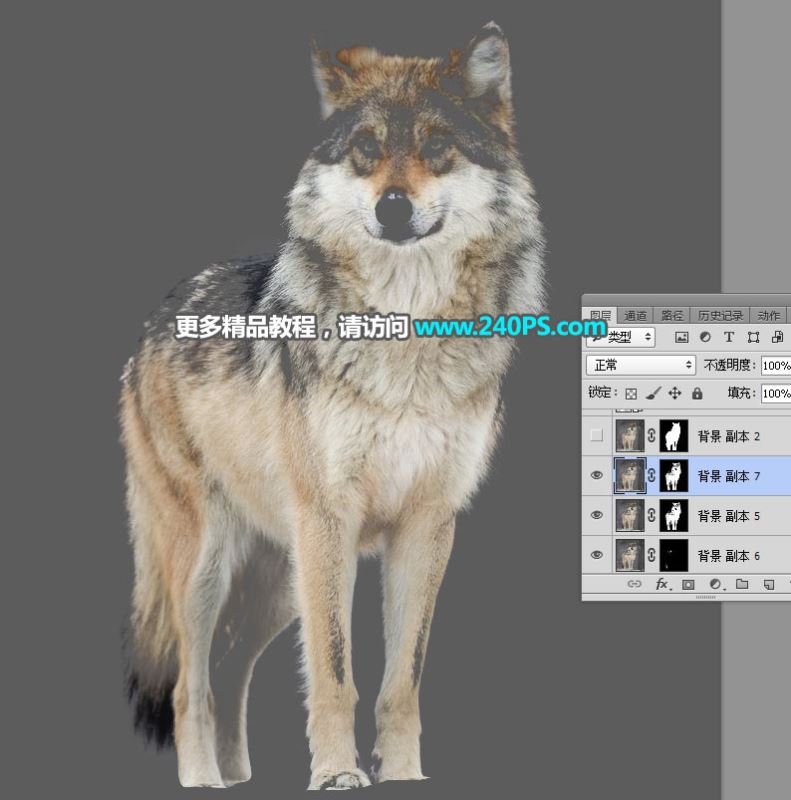Switch to the 通道 tab
Screen dimensions: 791x800
click(x=635, y=316)
